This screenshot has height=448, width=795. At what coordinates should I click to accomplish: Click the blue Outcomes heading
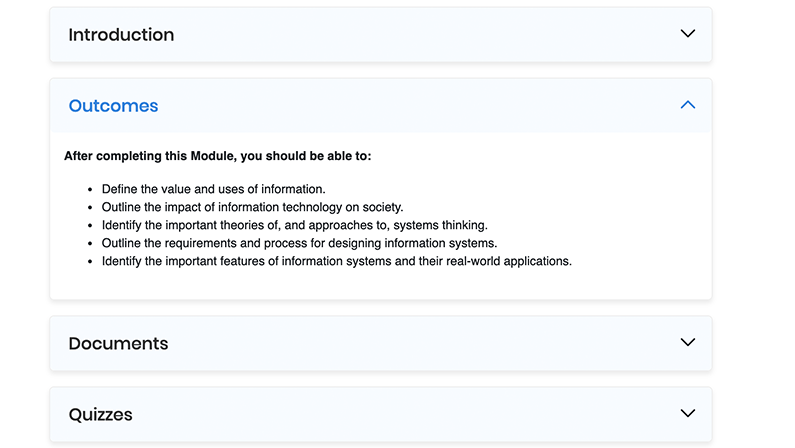point(113,105)
